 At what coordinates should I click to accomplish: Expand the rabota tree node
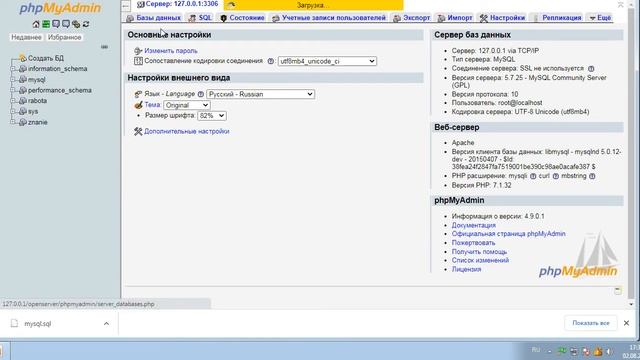click(x=13, y=101)
